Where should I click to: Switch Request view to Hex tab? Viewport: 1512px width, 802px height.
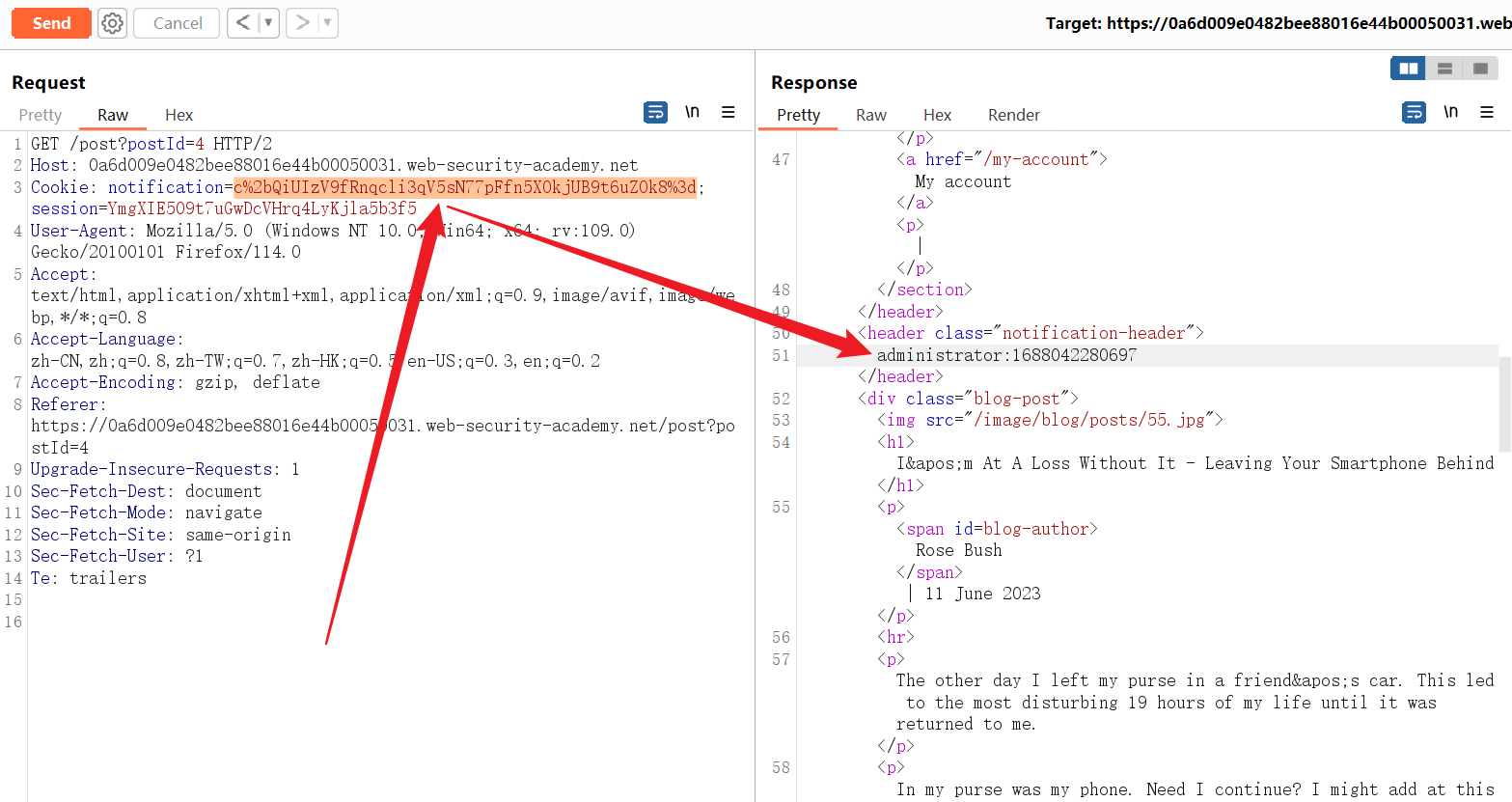179,115
